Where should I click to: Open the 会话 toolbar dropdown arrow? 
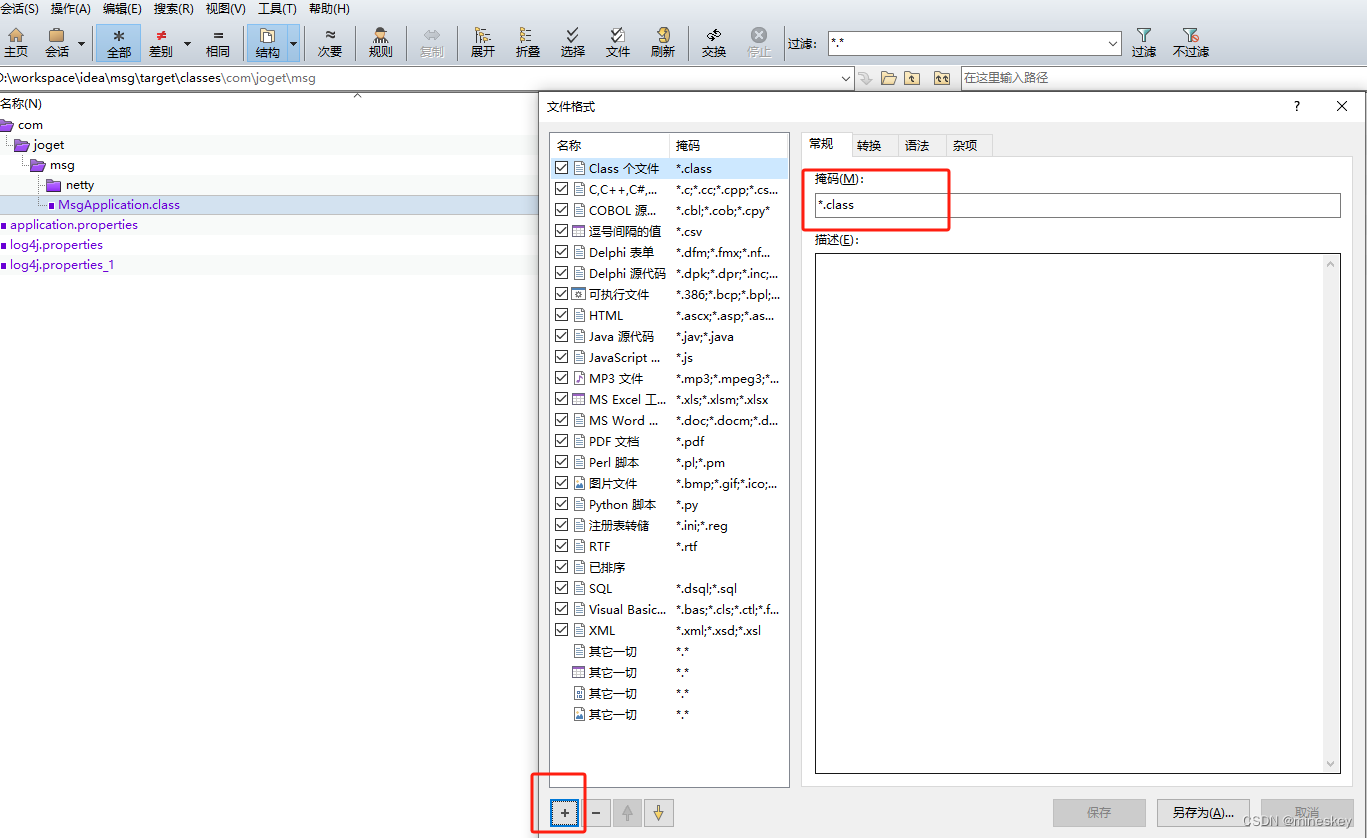pos(81,43)
